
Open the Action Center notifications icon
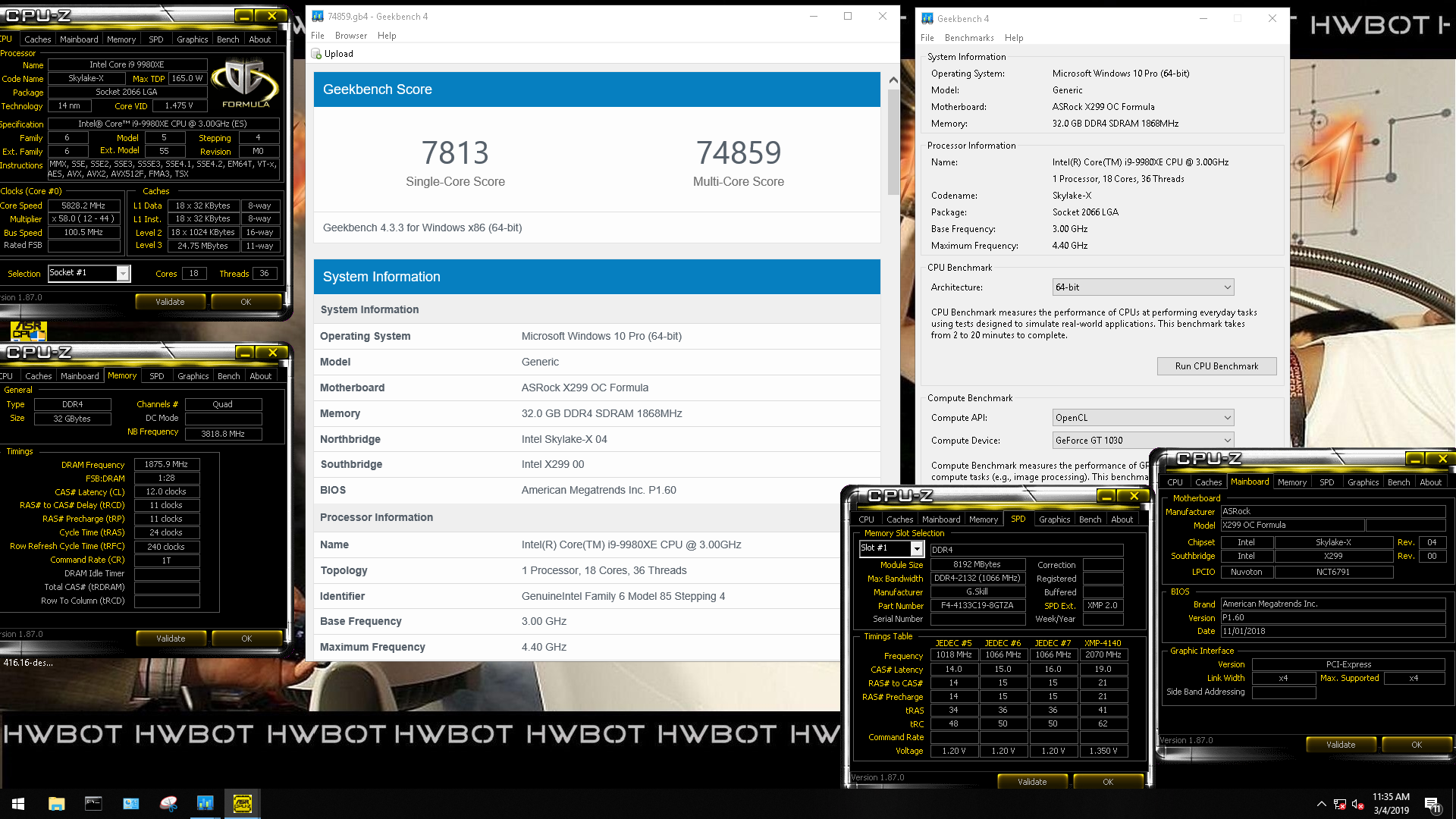click(1432, 804)
